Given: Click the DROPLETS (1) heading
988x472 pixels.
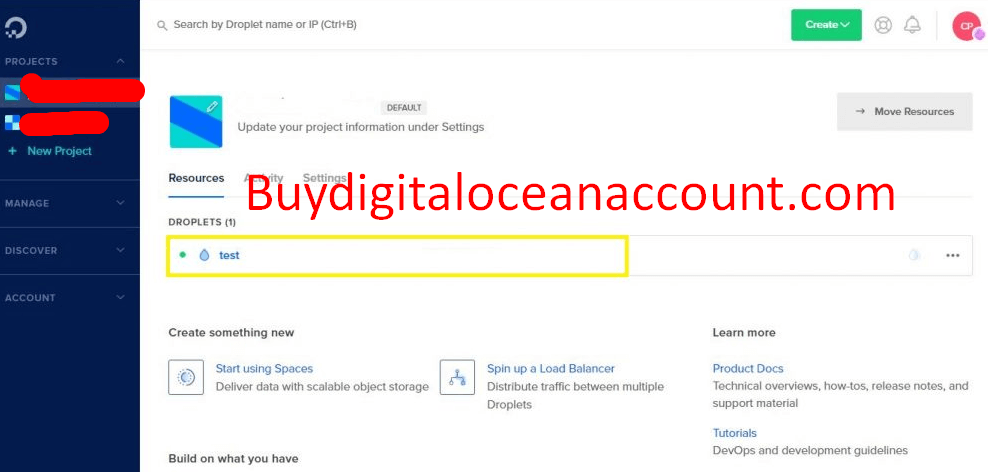Looking at the screenshot, I should click(x=202, y=222).
